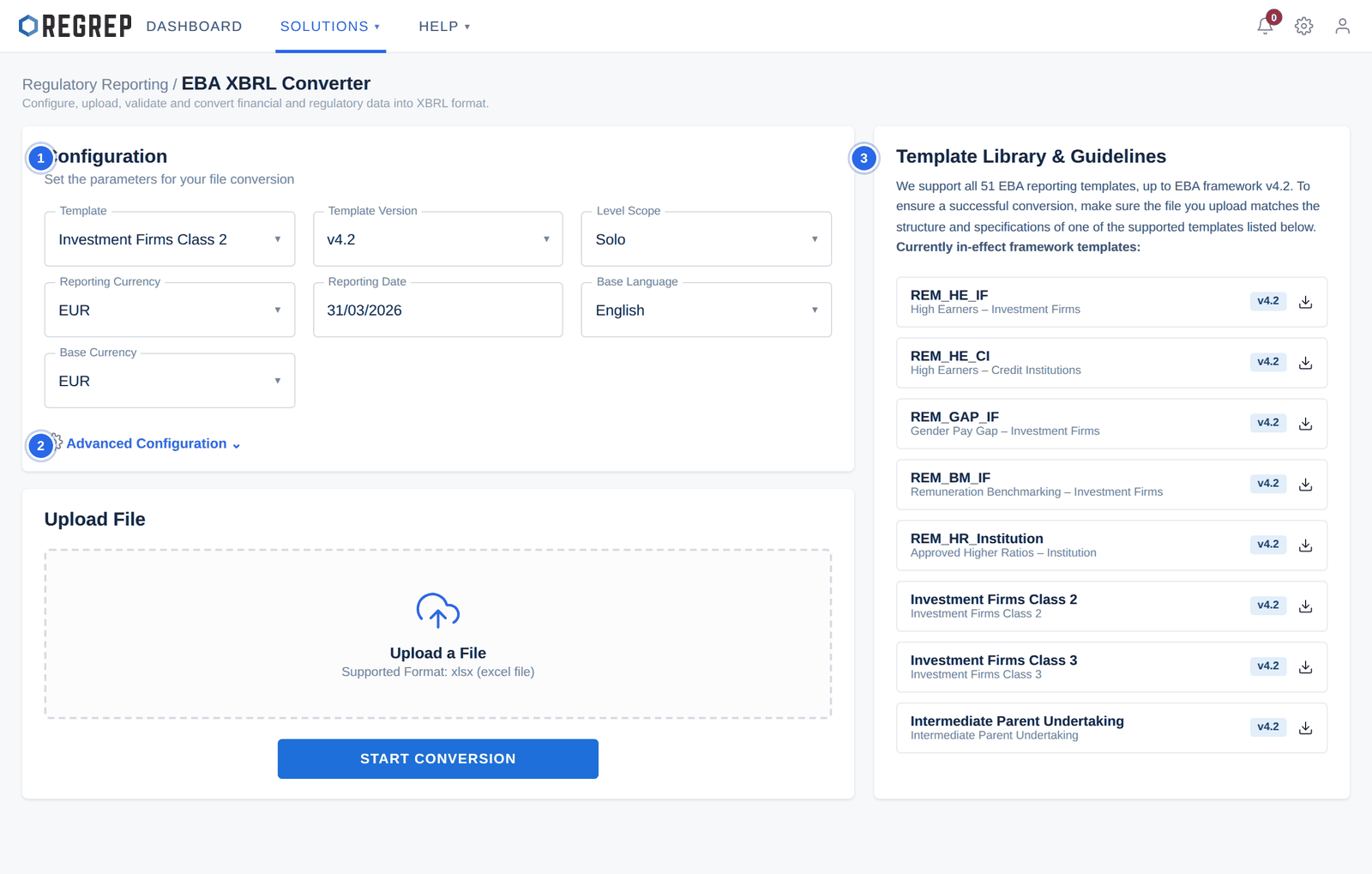Image resolution: width=1372 pixels, height=874 pixels.
Task: Click the Template Library & Guidelines heading
Action: click(x=1031, y=156)
